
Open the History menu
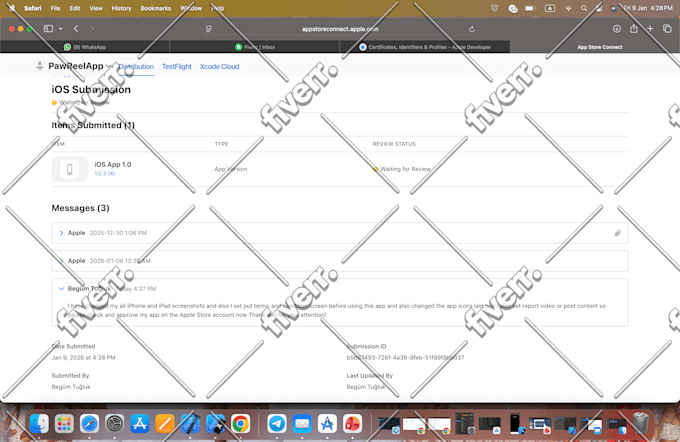(x=121, y=8)
